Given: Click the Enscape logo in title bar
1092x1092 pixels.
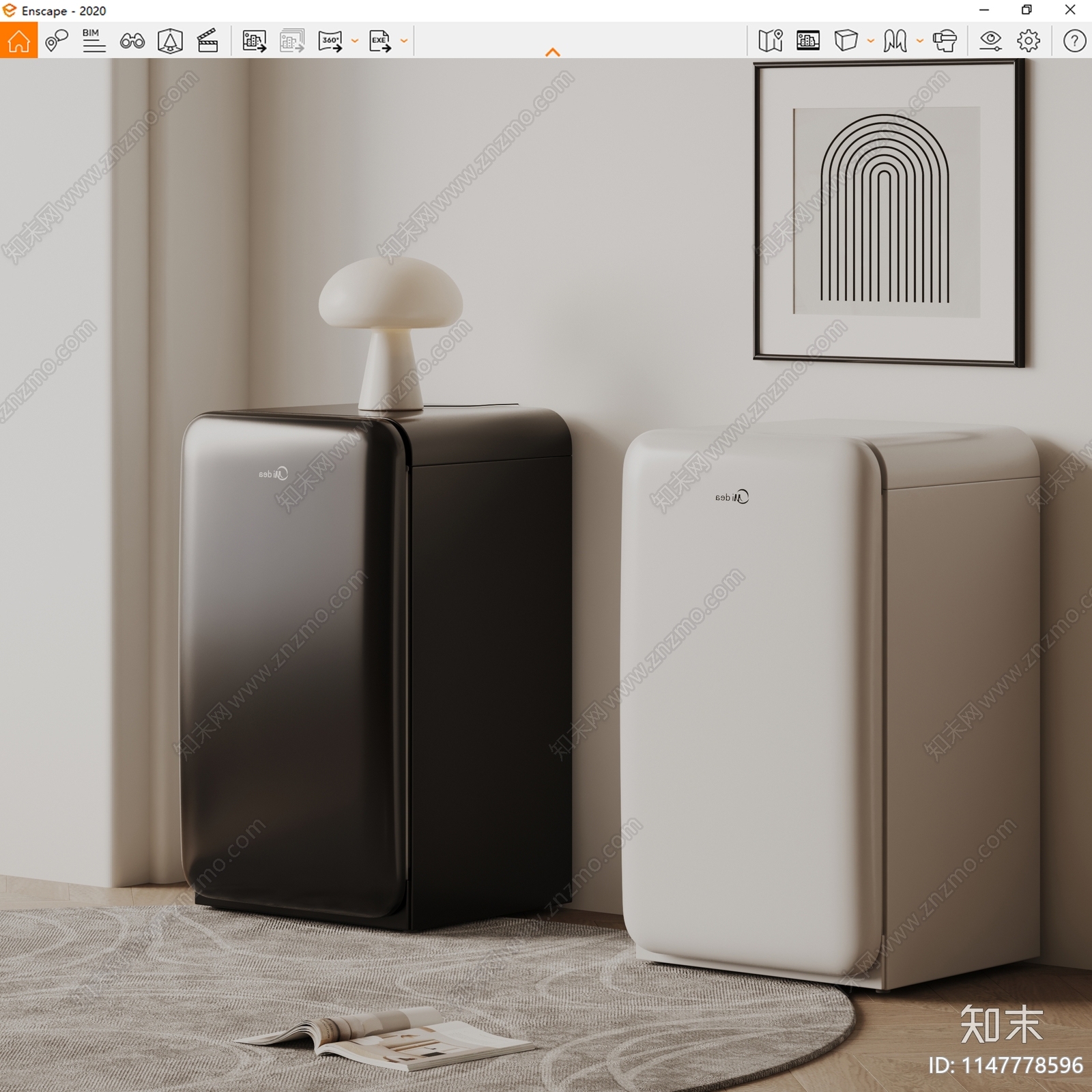Looking at the screenshot, I should tap(9, 10).
